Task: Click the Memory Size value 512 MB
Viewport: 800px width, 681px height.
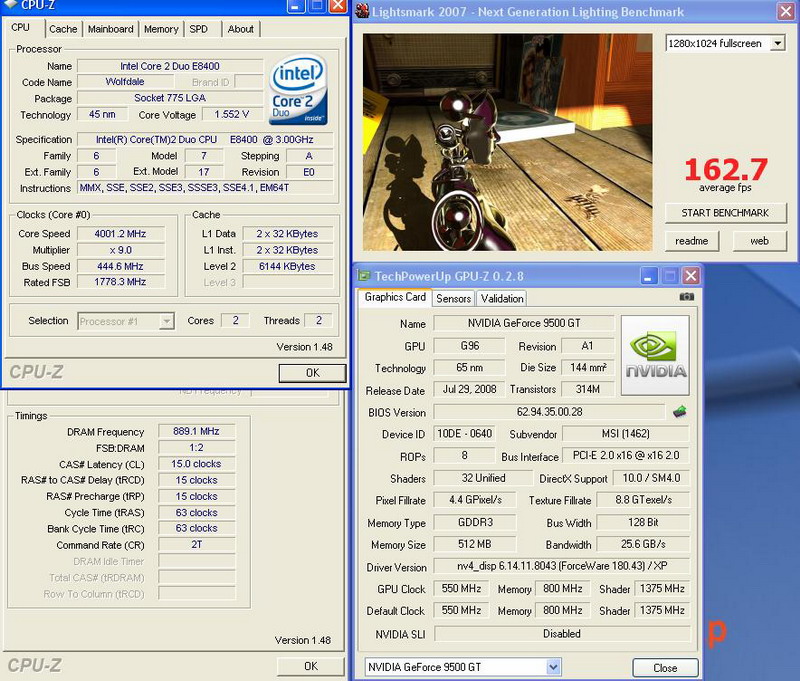Action: [x=474, y=544]
